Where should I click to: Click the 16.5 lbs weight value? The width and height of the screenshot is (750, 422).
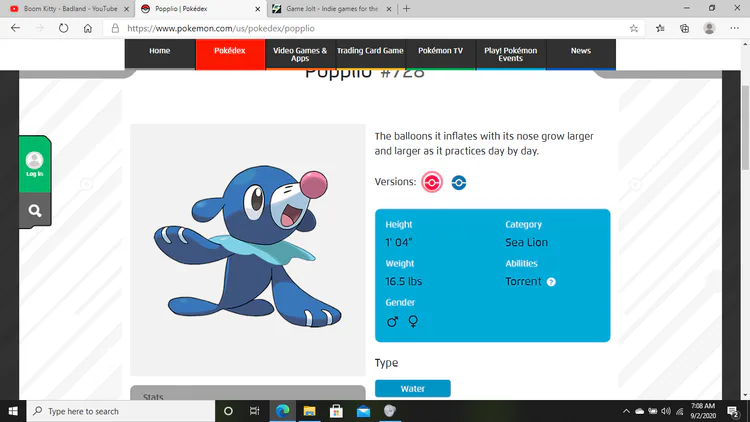pyautogui.click(x=404, y=281)
